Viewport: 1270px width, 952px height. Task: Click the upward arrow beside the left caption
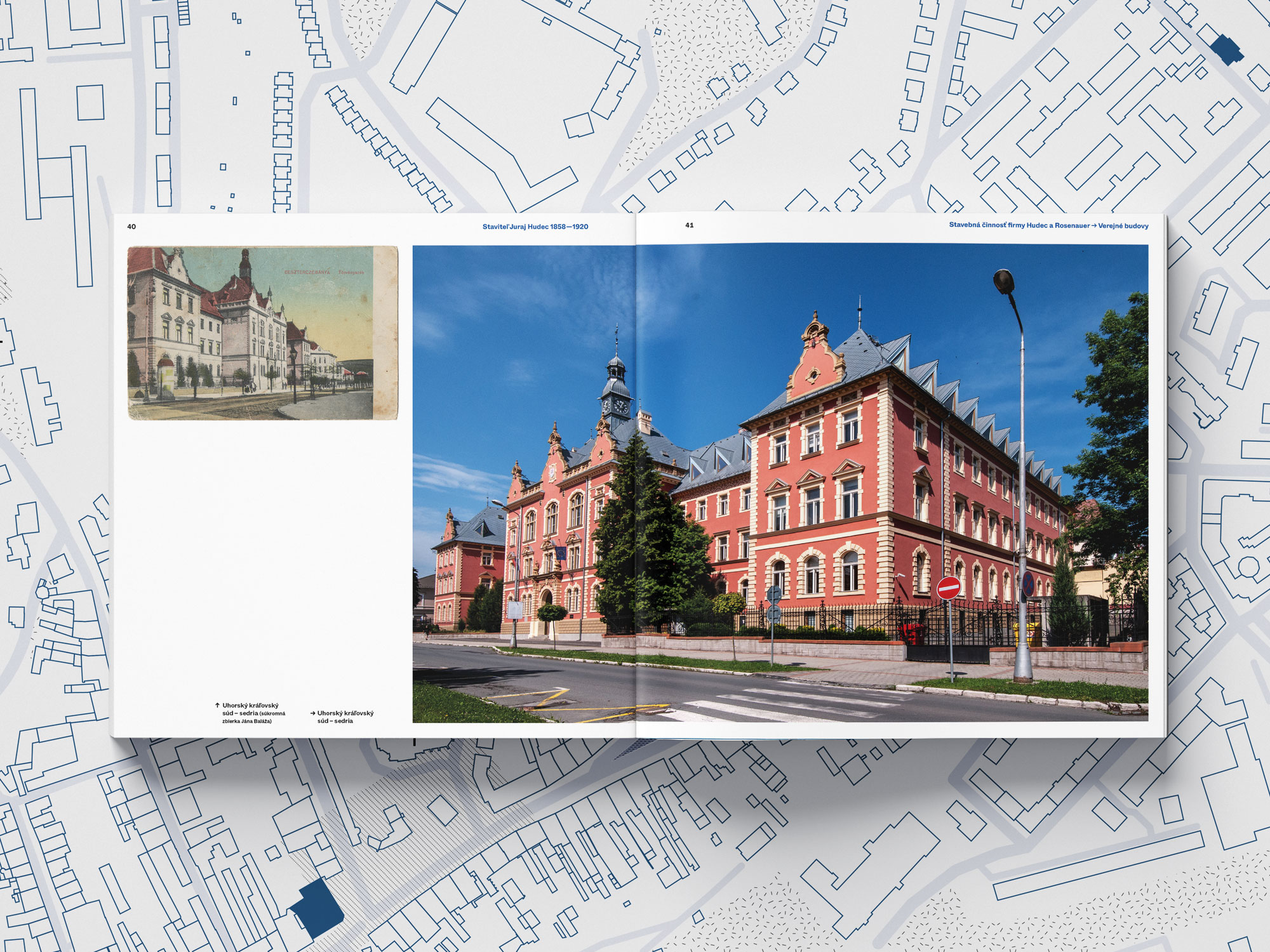217,705
